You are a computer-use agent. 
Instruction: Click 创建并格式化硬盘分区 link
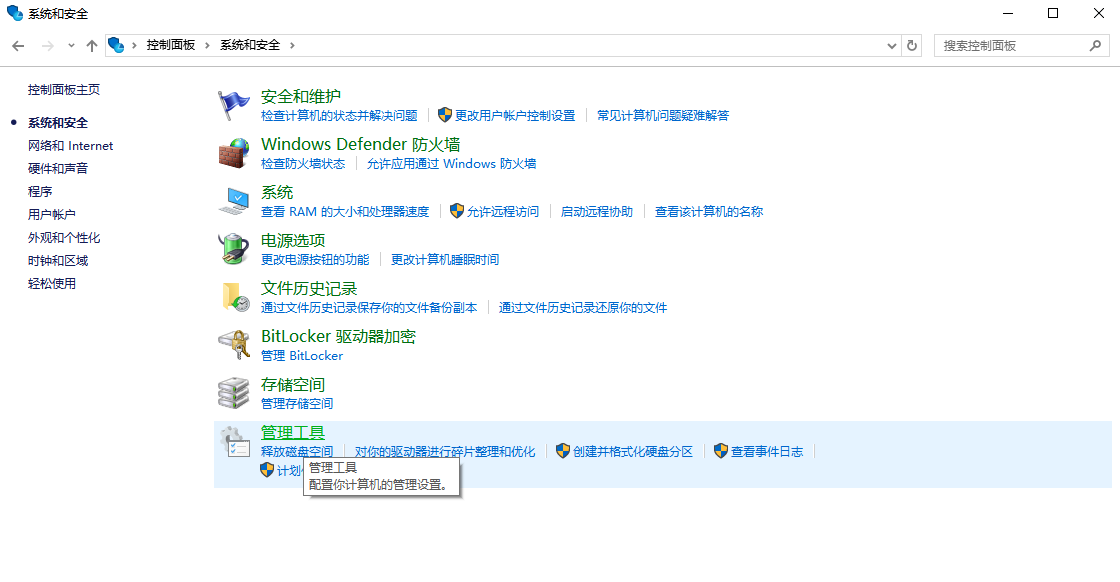[x=633, y=451]
